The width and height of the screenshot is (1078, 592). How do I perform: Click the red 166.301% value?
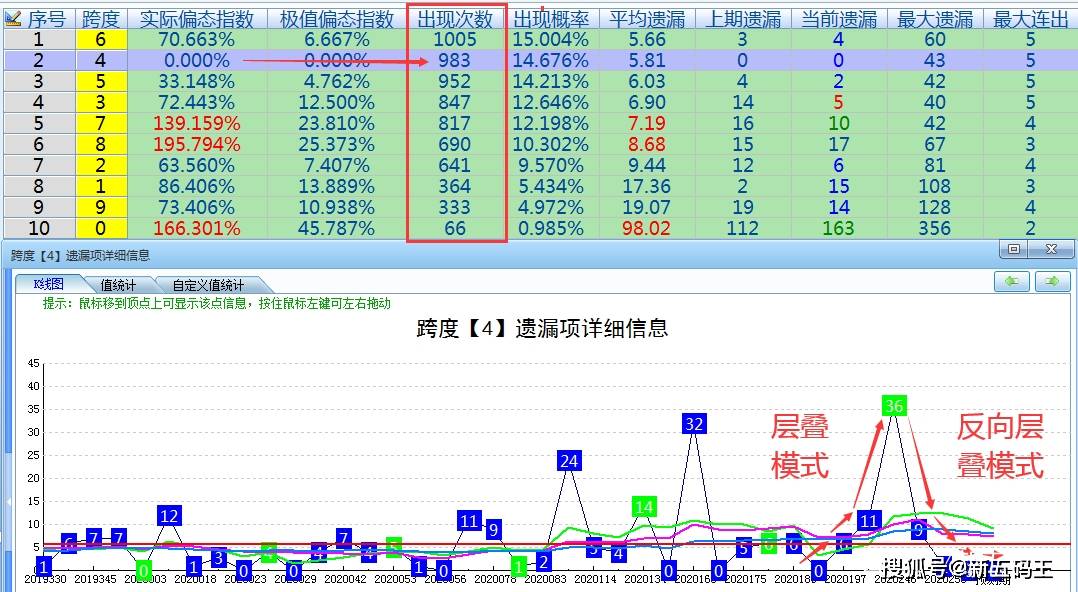197,228
